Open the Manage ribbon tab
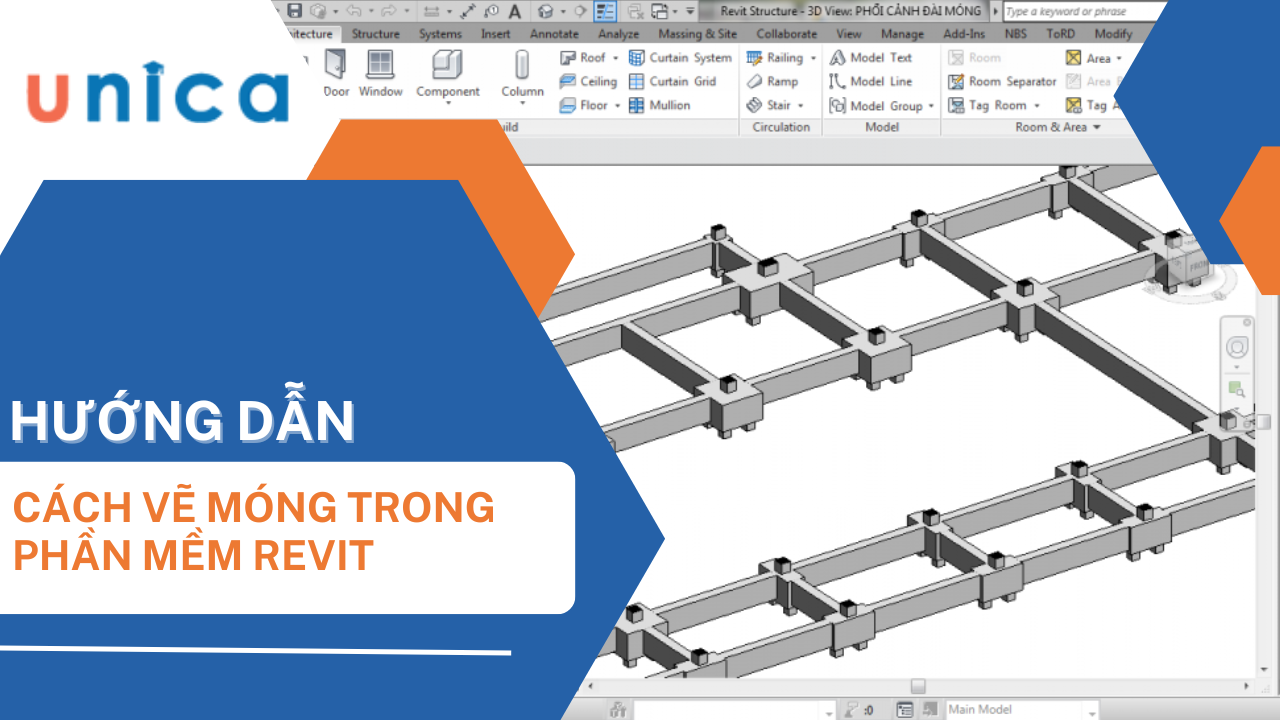 902,34
